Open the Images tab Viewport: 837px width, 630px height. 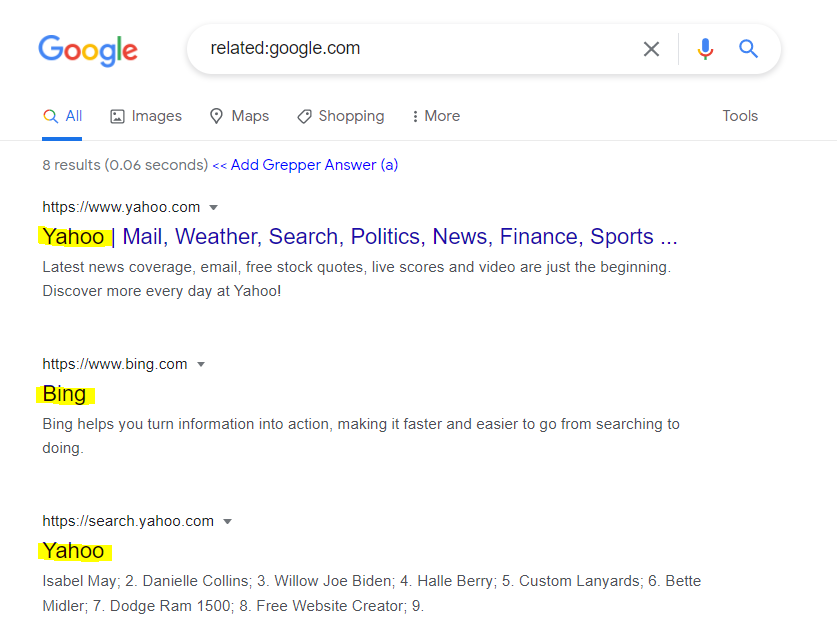[x=146, y=116]
